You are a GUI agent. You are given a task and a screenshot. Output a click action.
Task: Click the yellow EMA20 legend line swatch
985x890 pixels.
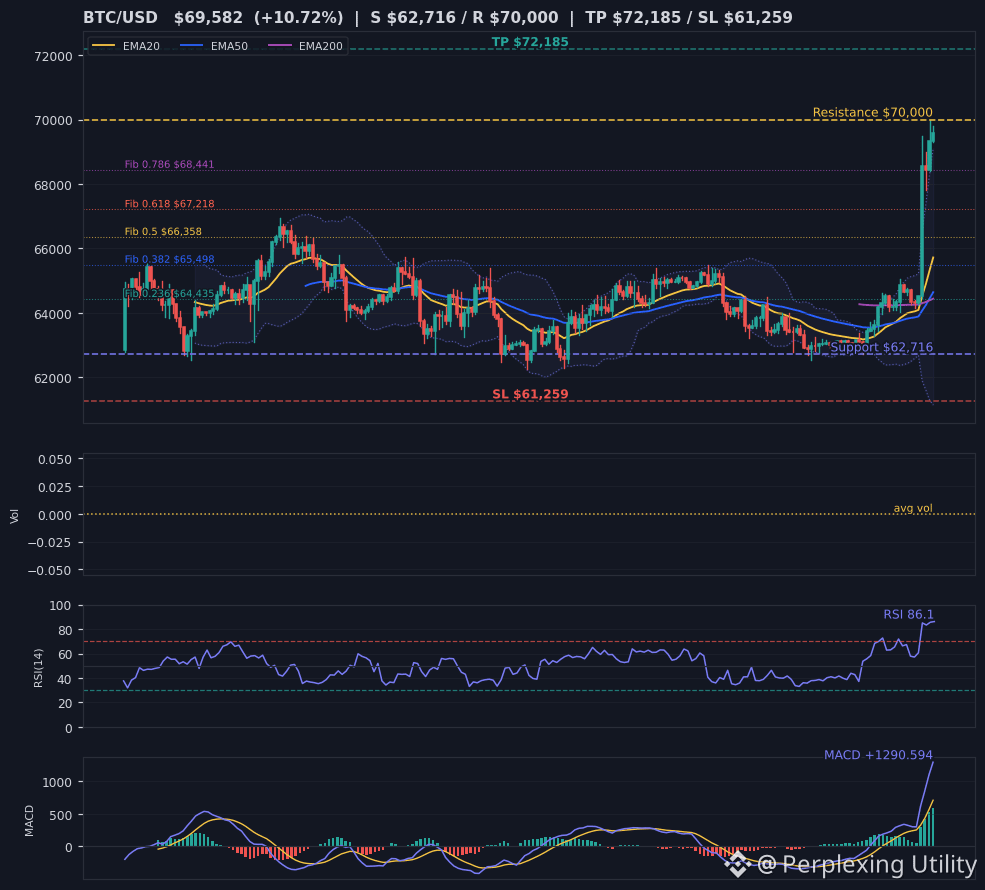[104, 46]
